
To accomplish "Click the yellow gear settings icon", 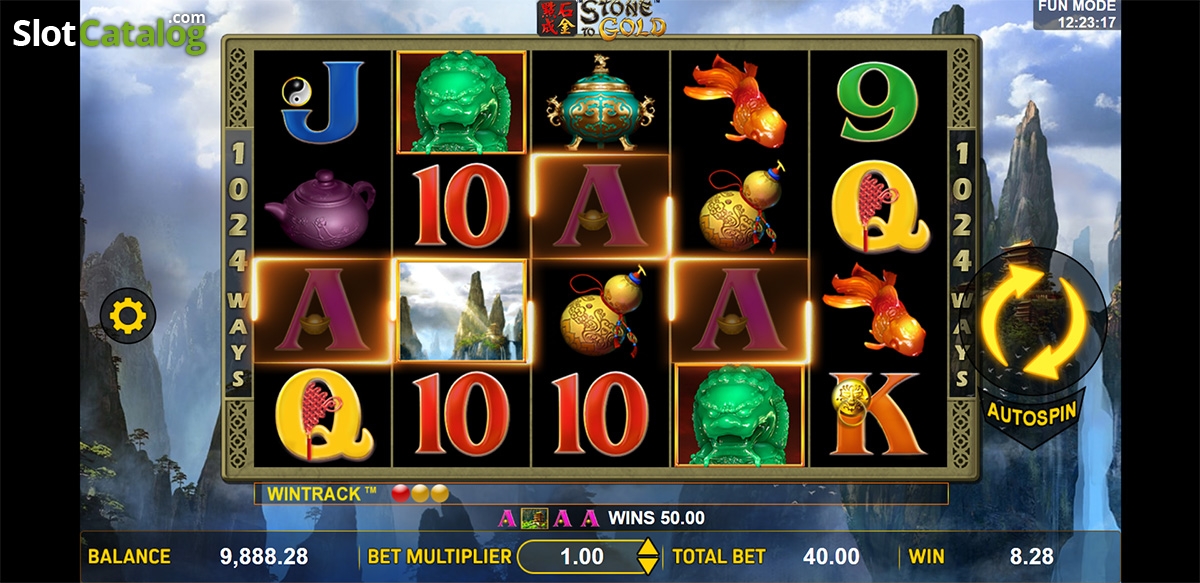I will click(129, 317).
